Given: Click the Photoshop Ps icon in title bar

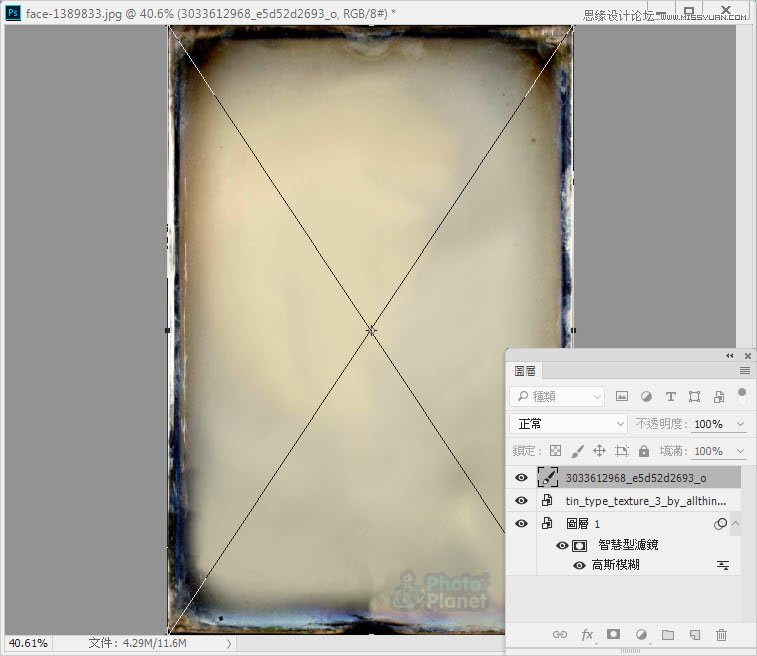Looking at the screenshot, I should pyautogui.click(x=13, y=13).
